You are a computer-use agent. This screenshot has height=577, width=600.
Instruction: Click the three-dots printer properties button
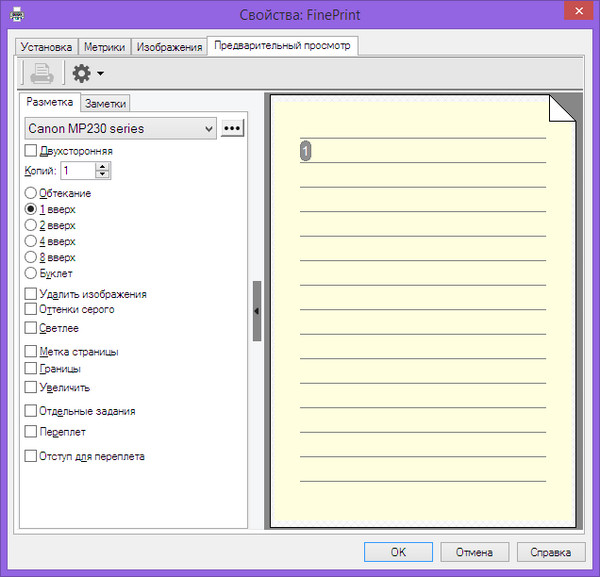[233, 128]
